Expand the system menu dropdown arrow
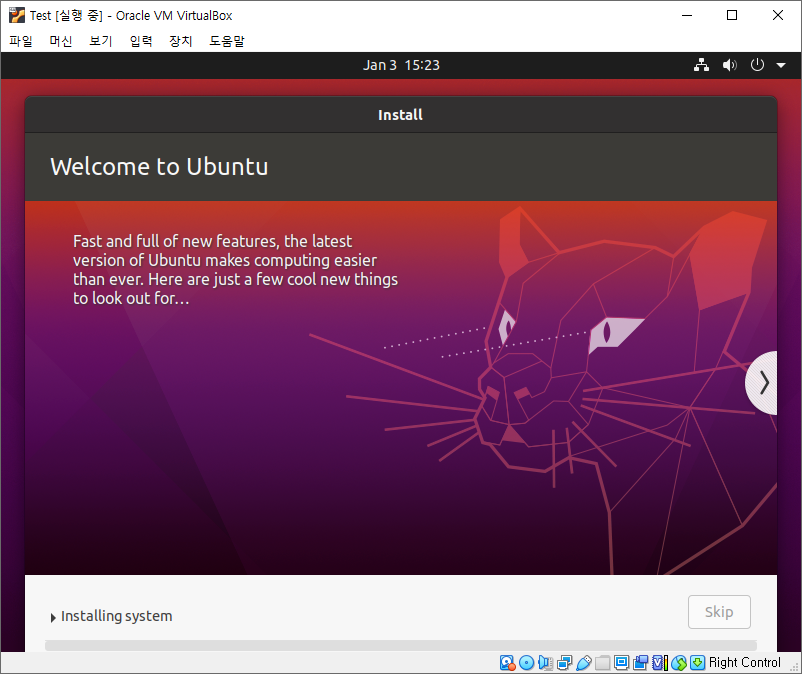The width and height of the screenshot is (802, 674). tap(781, 65)
